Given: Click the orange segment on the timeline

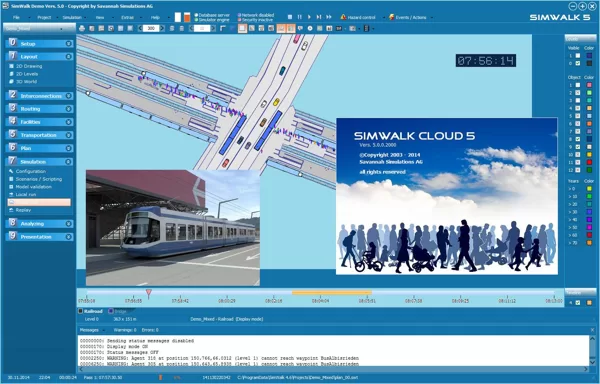Looking at the screenshot, I should [x=331, y=293].
